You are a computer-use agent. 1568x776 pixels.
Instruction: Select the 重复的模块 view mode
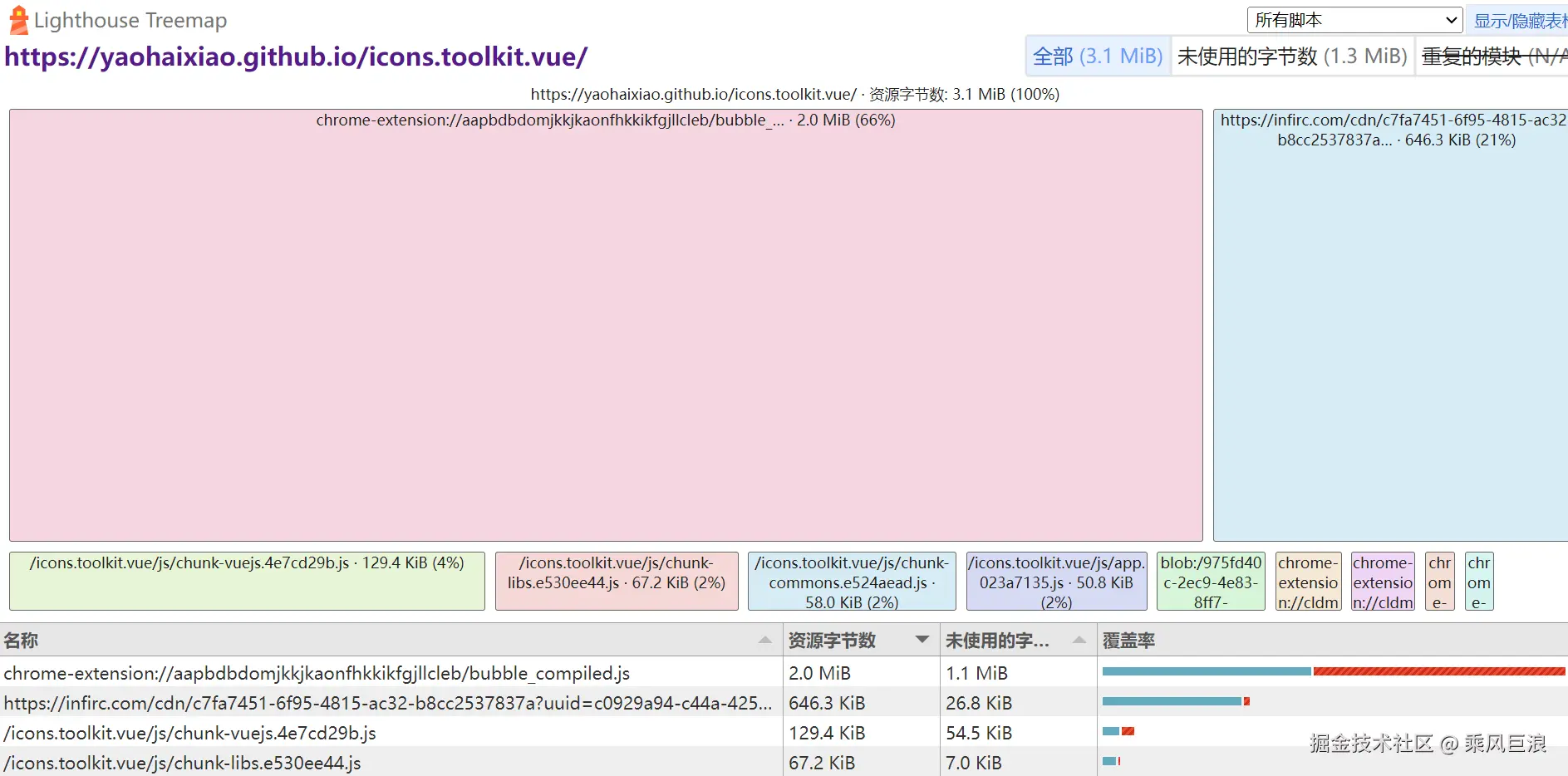click(x=1493, y=56)
